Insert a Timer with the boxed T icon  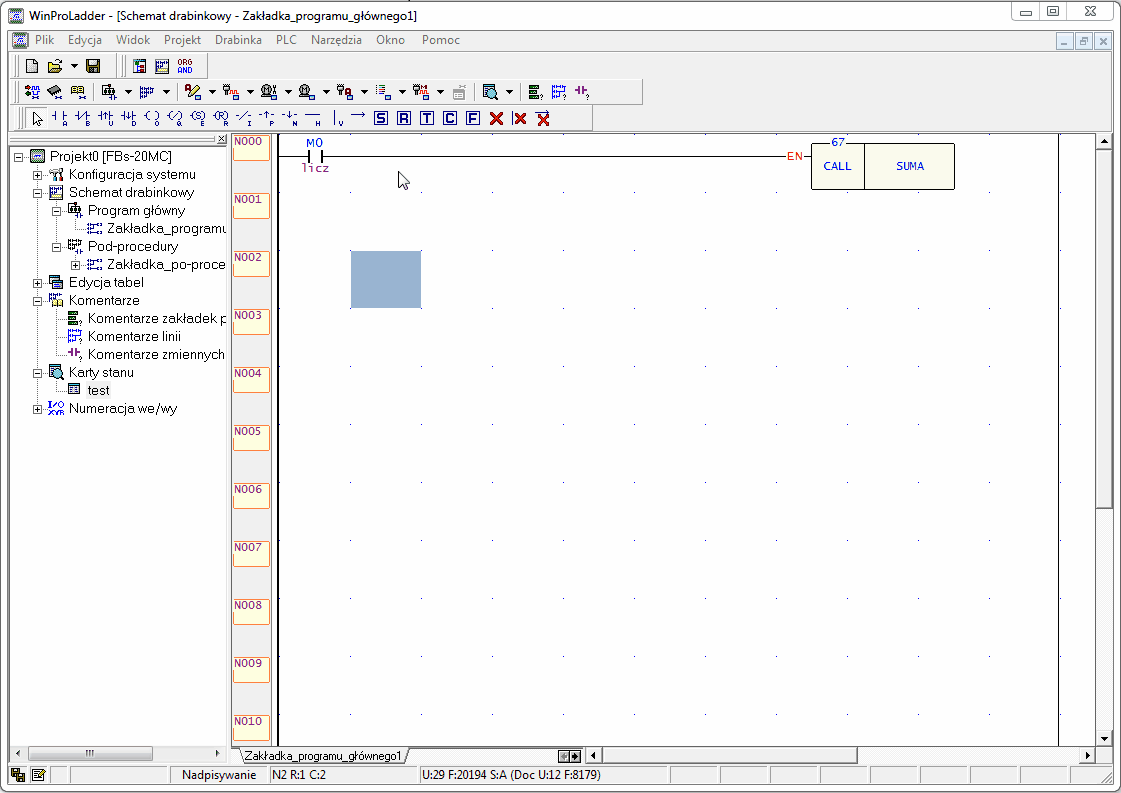(427, 119)
